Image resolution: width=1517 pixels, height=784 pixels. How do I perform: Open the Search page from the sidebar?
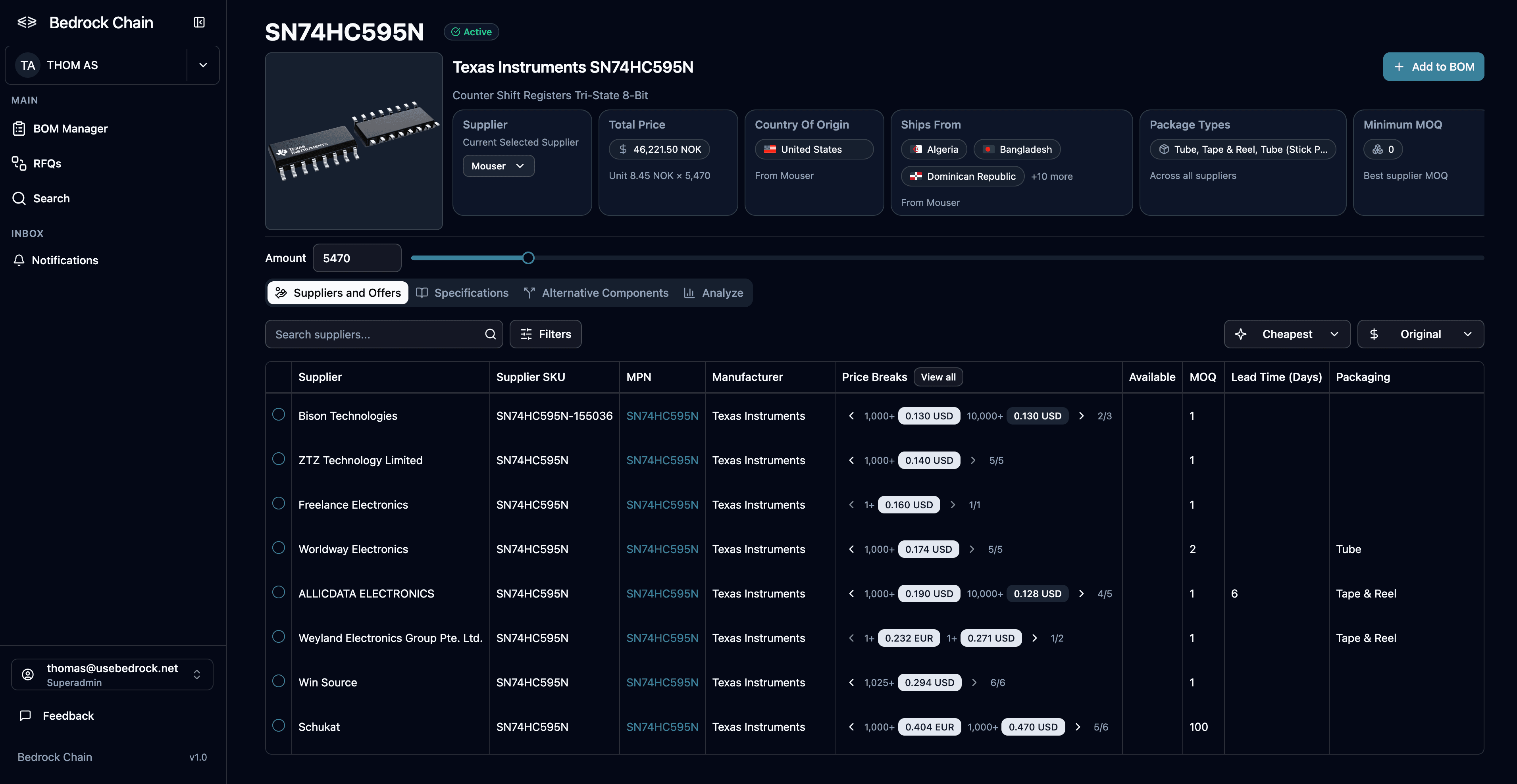tap(40, 198)
